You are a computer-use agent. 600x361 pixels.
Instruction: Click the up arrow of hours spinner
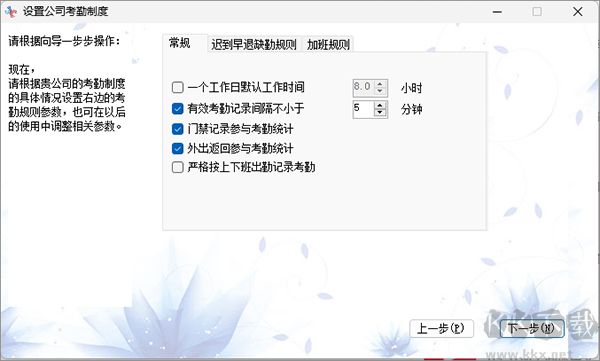(380, 84)
